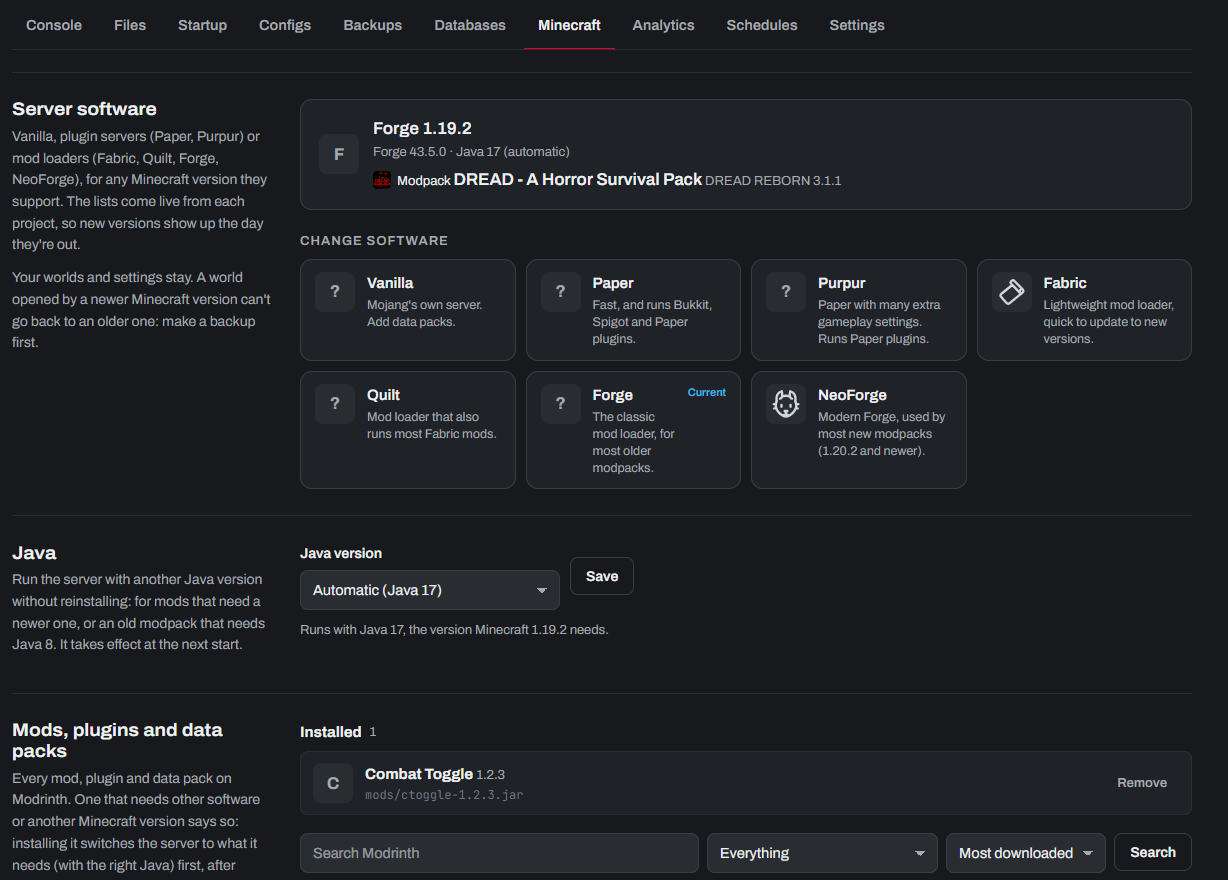This screenshot has height=880, width=1228.
Task: Go to the Schedules tab
Action: (762, 25)
